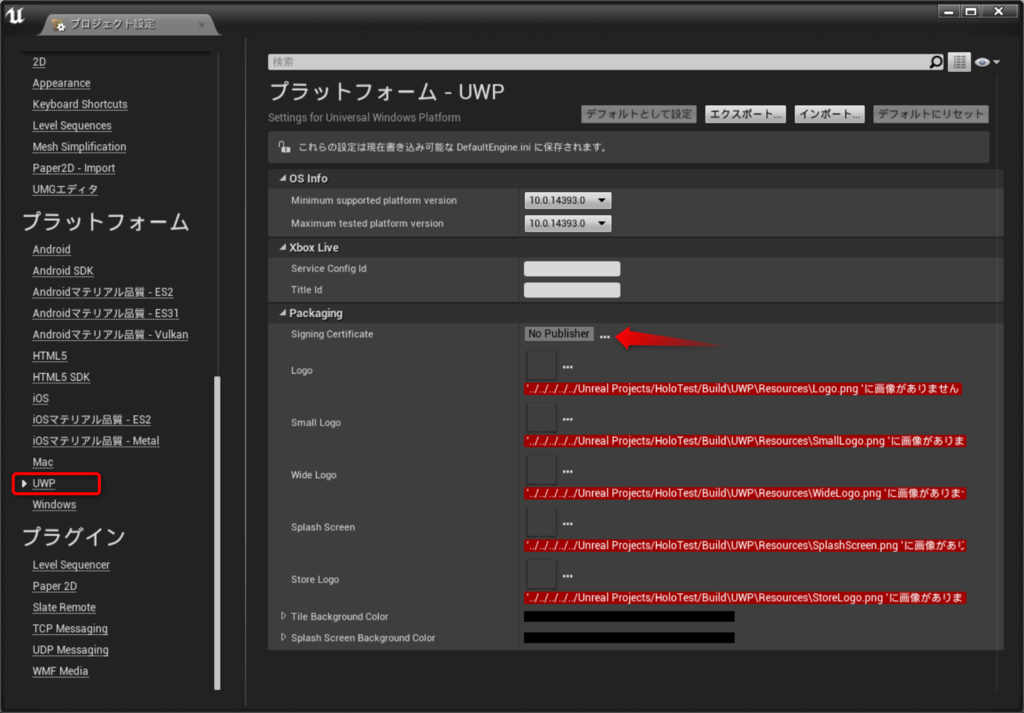Click the デフォルトとして設定 button
The image size is (1024, 713).
639,114
